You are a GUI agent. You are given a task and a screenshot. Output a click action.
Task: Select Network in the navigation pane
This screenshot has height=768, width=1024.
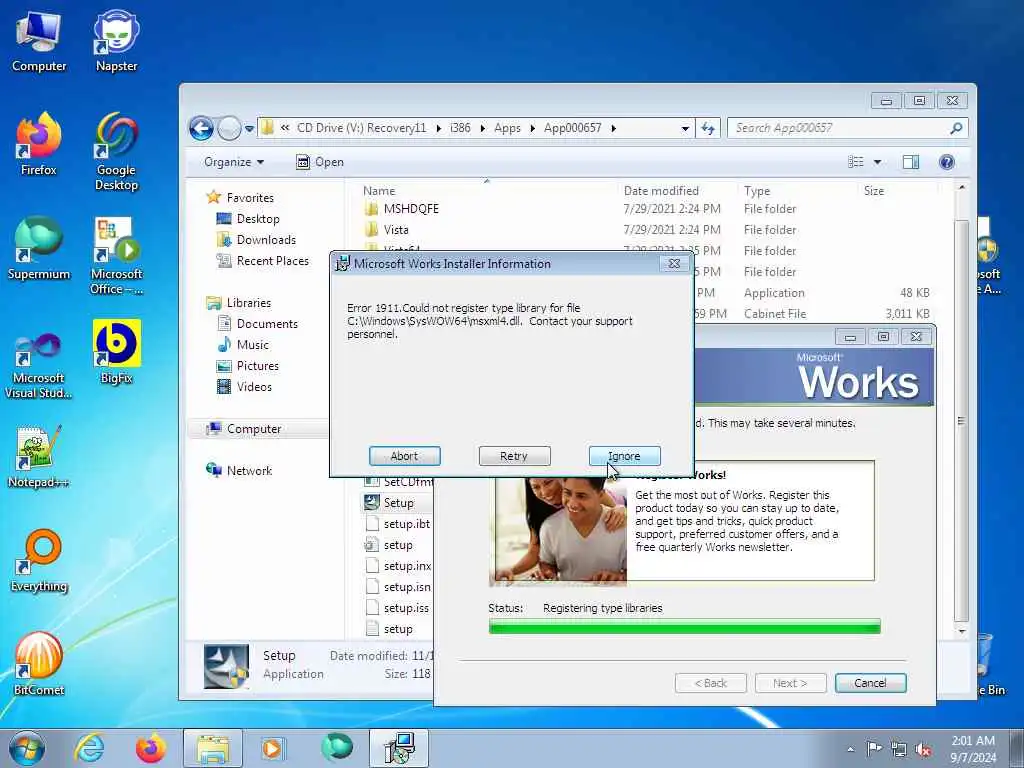249,470
